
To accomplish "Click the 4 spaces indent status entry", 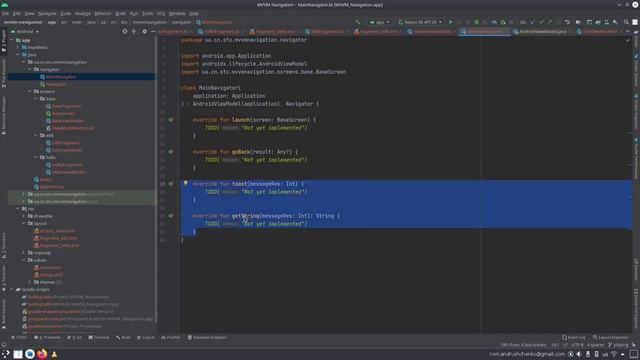I will coord(596,345).
